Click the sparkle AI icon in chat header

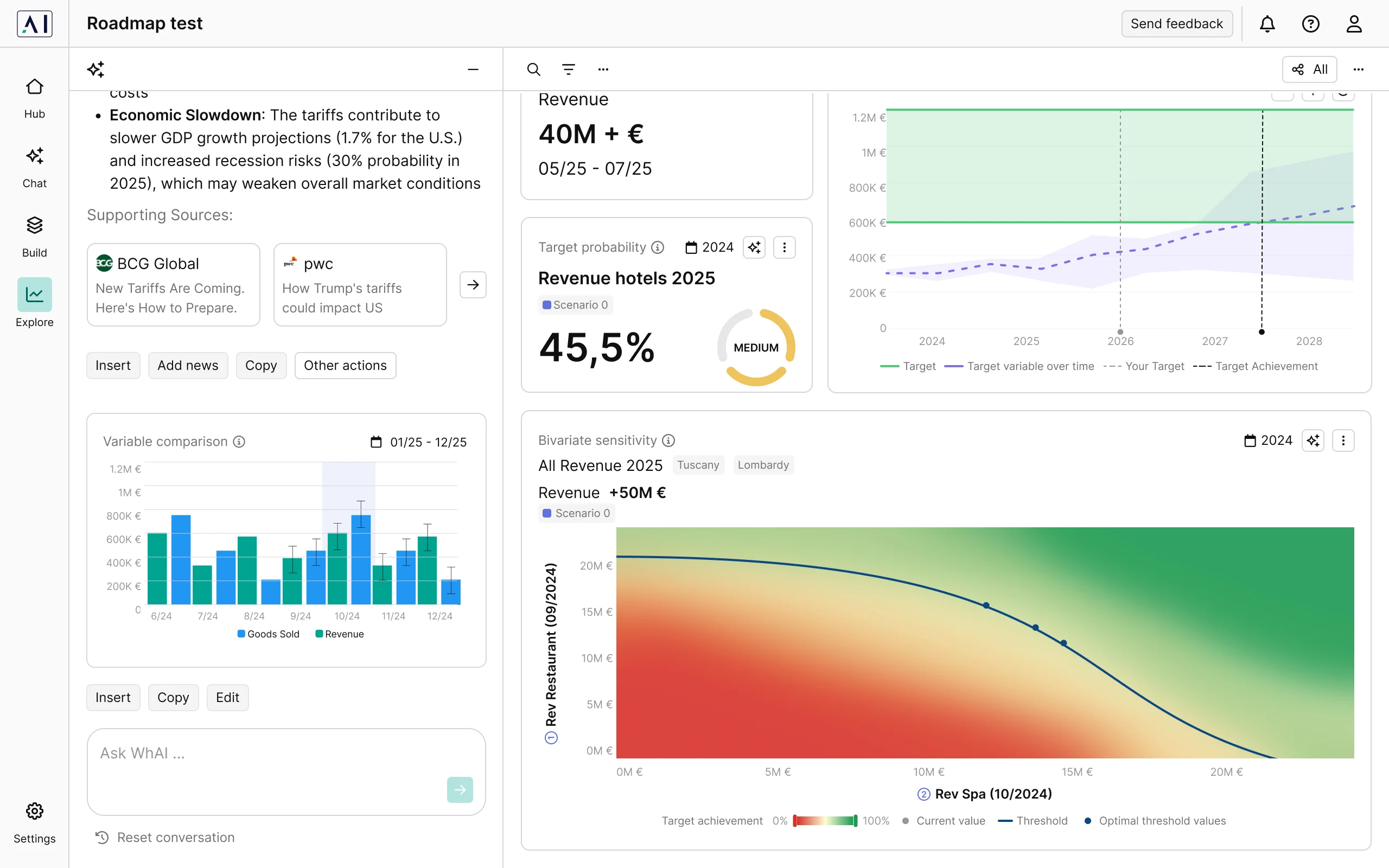click(96, 69)
